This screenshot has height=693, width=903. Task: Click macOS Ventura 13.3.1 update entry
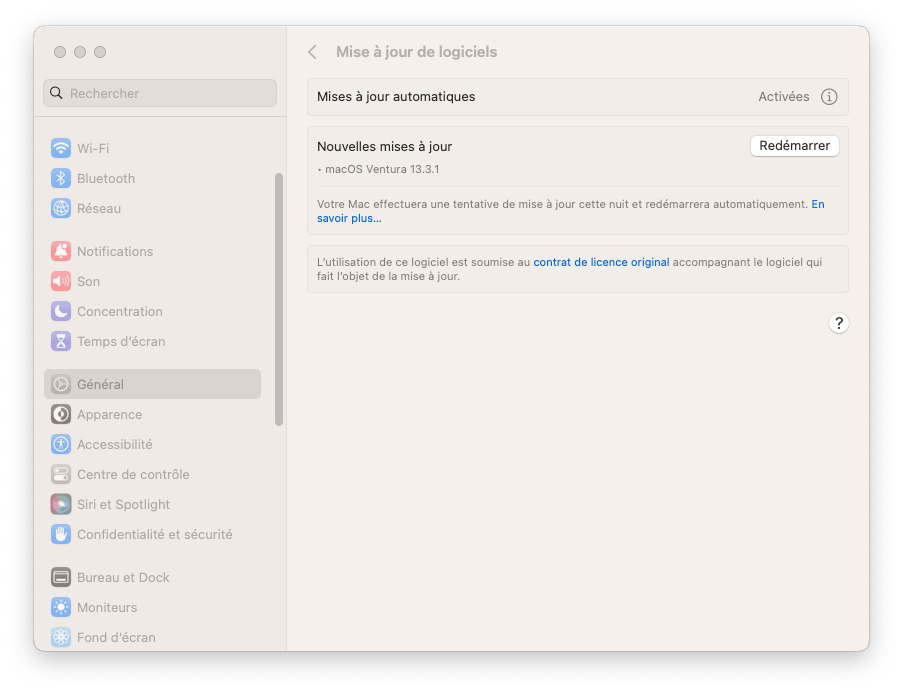pos(382,169)
